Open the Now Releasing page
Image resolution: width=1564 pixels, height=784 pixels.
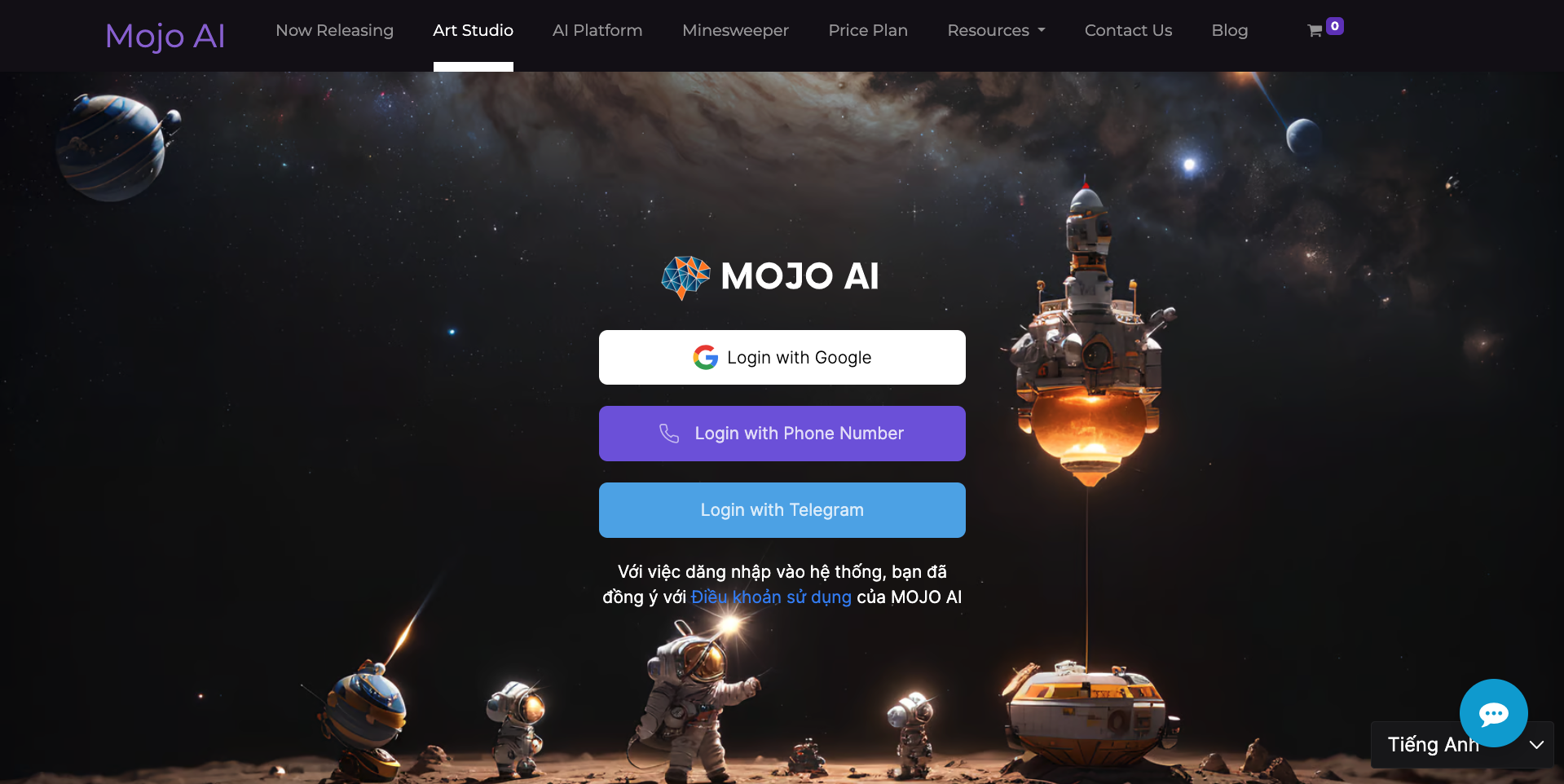coord(335,30)
